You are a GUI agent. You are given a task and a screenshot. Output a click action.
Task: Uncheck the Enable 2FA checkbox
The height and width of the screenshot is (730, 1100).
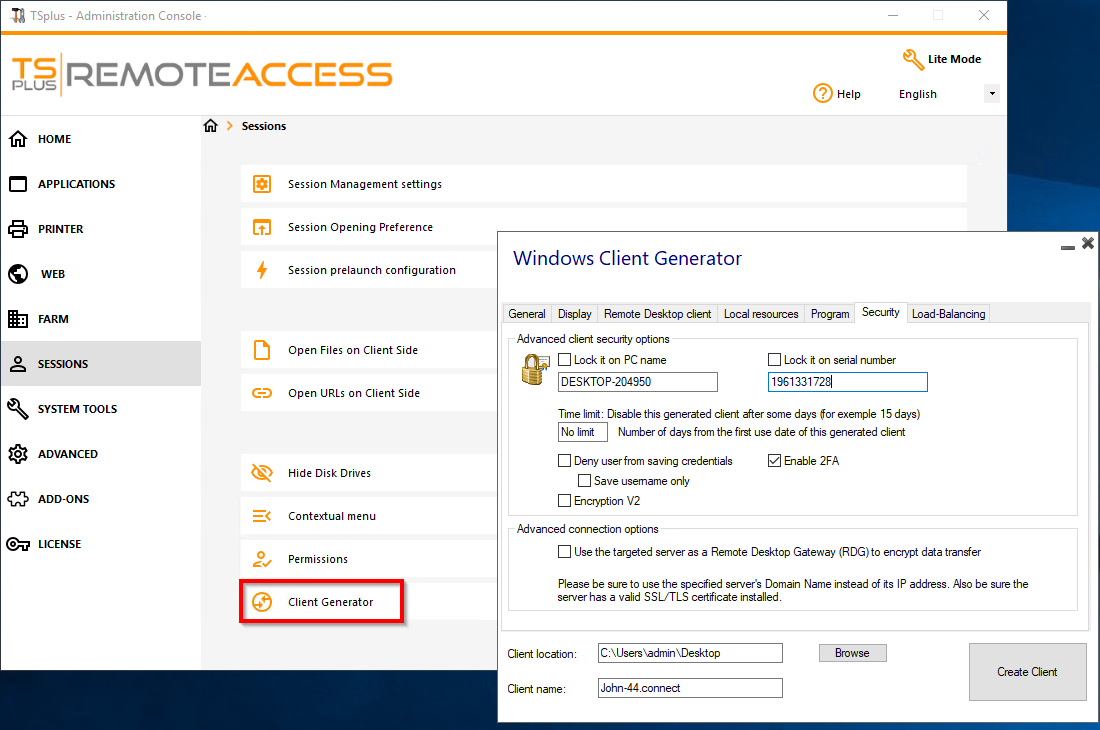click(x=775, y=461)
